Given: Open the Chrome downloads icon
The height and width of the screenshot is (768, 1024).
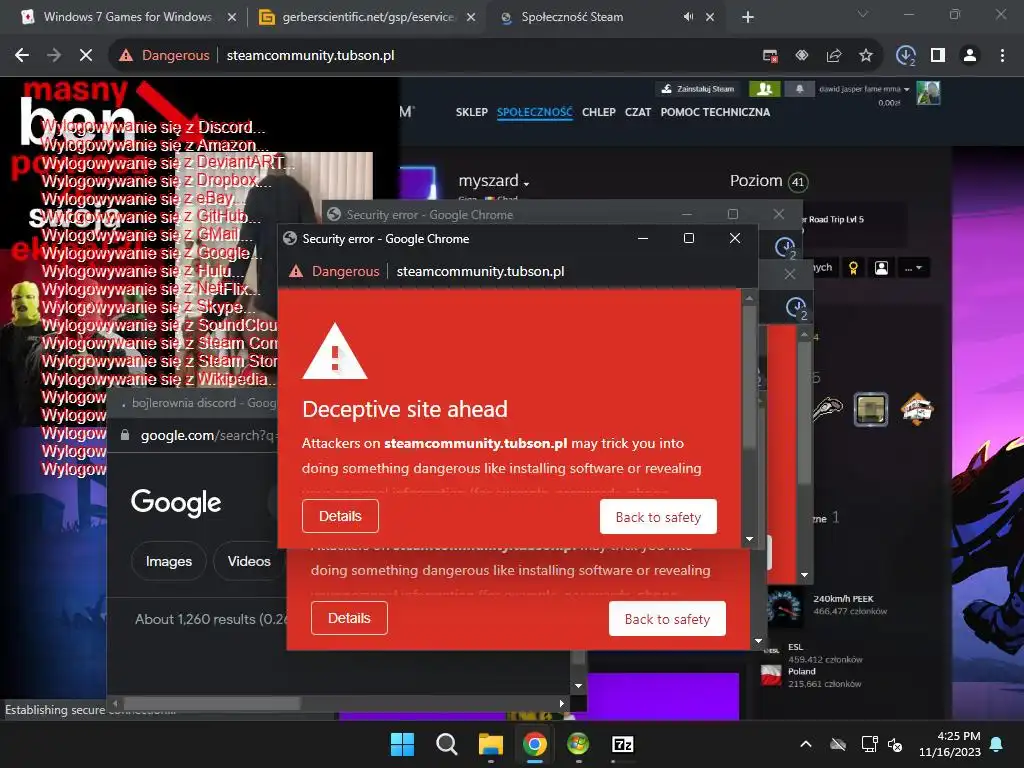Looking at the screenshot, I should click(x=906, y=56).
